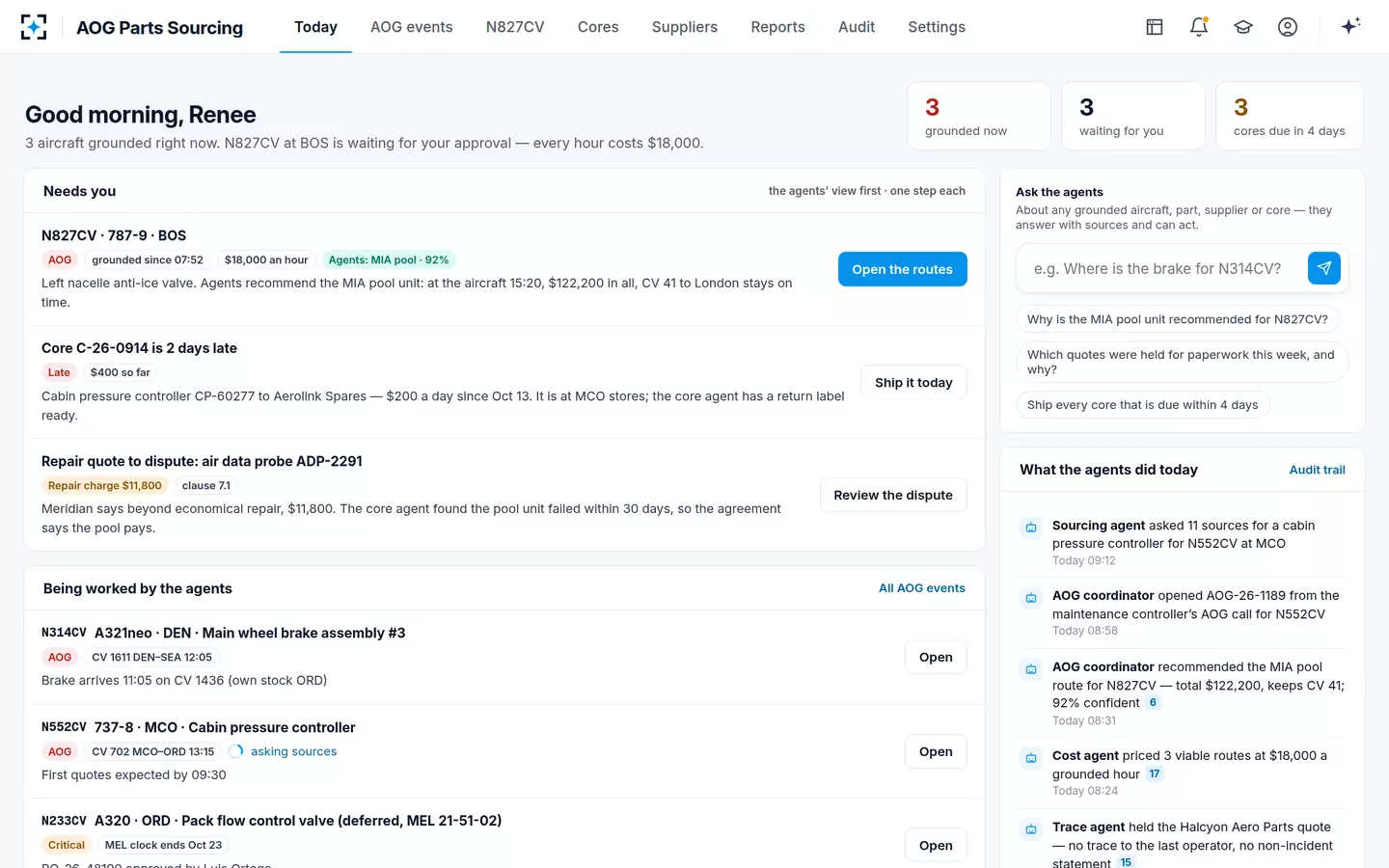Click the spinner next to asking sources

[x=235, y=751]
